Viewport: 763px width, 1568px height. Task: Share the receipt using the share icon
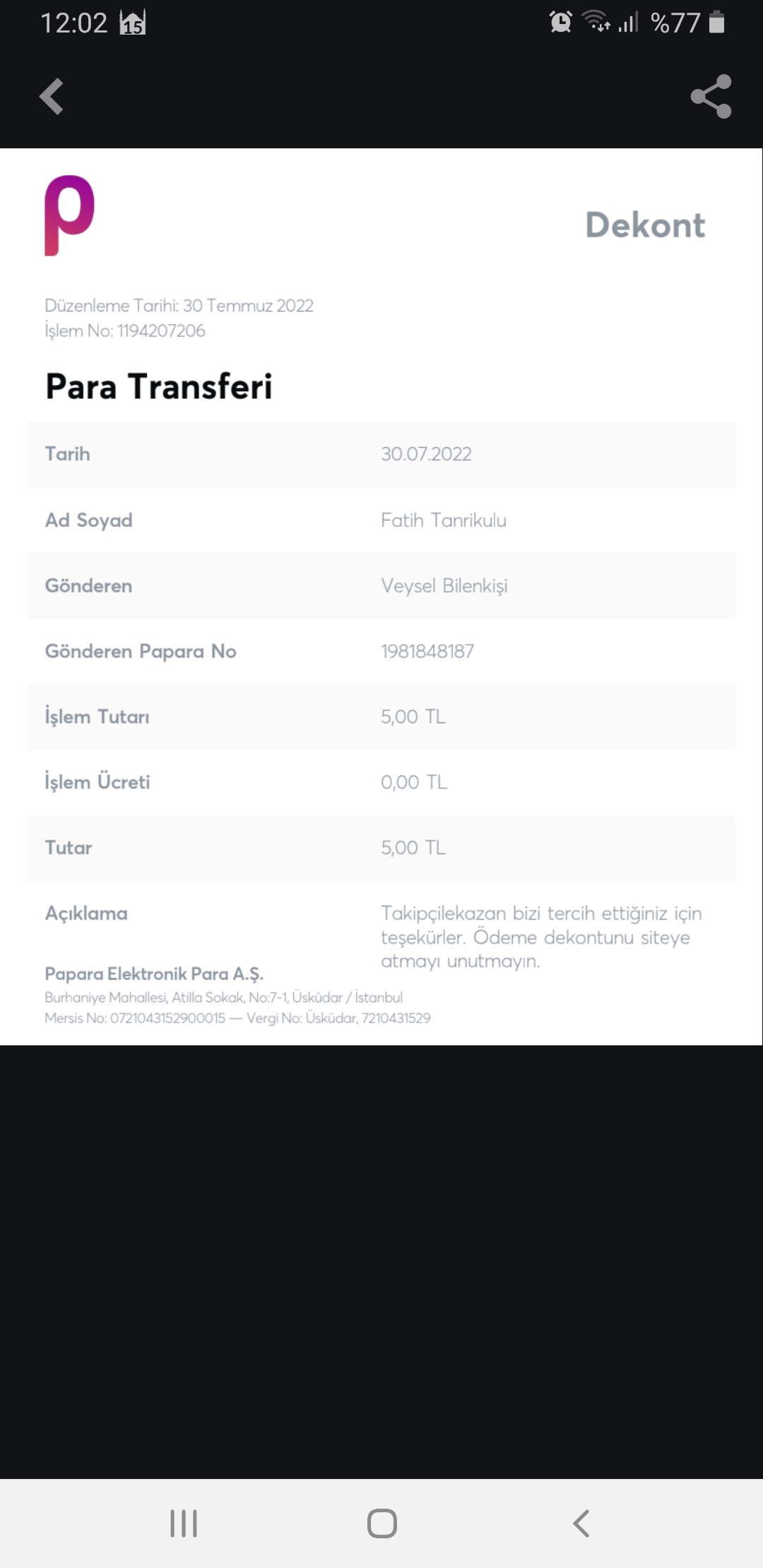[711, 96]
